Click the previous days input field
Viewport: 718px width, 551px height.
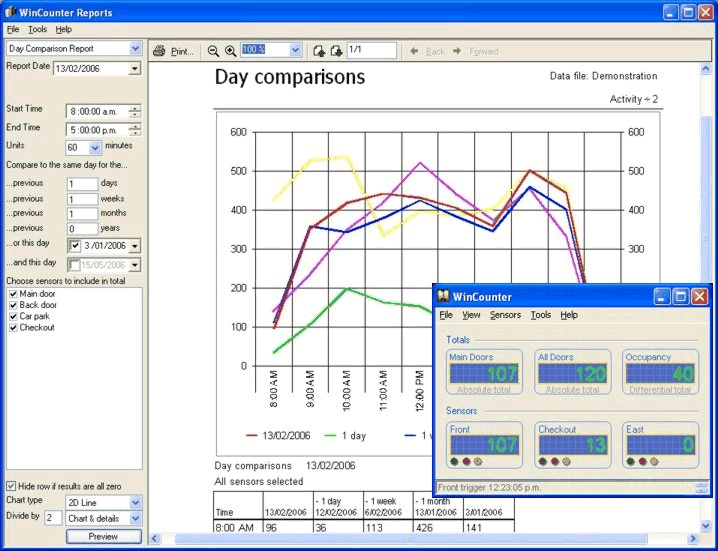(82, 184)
